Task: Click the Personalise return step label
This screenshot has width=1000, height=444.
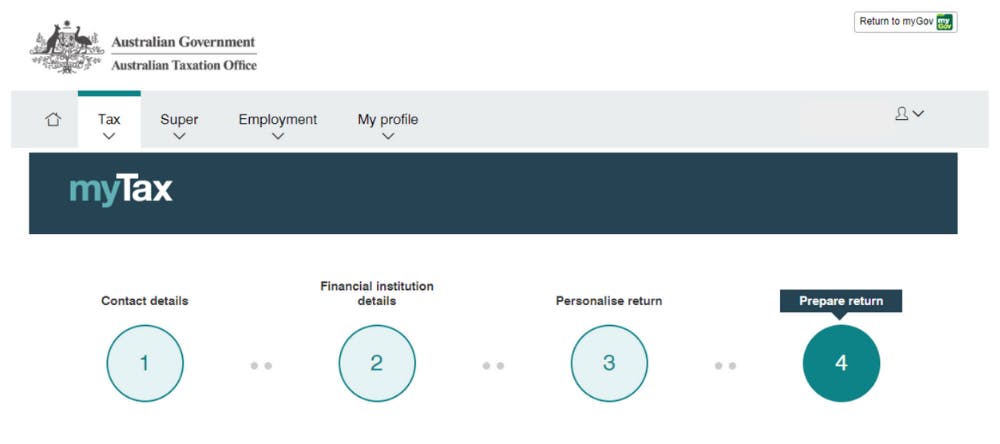Action: point(609,301)
